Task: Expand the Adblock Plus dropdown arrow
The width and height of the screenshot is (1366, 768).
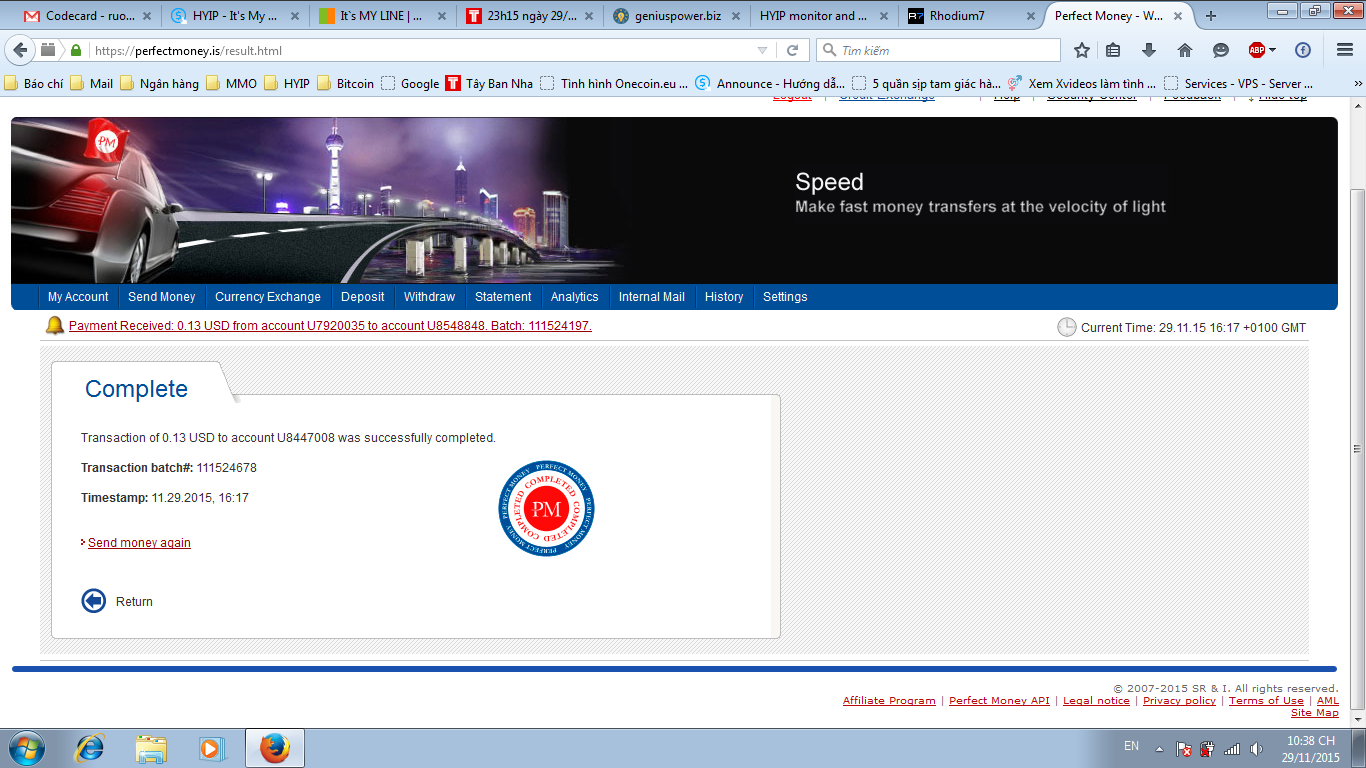Action: tap(1272, 50)
